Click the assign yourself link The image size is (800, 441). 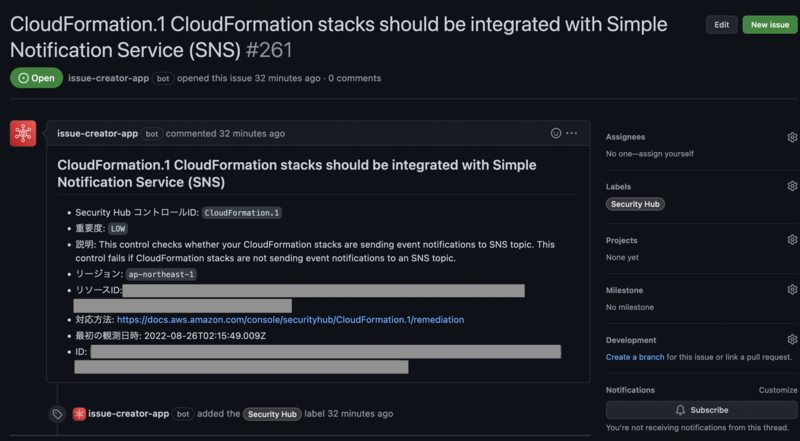point(666,154)
